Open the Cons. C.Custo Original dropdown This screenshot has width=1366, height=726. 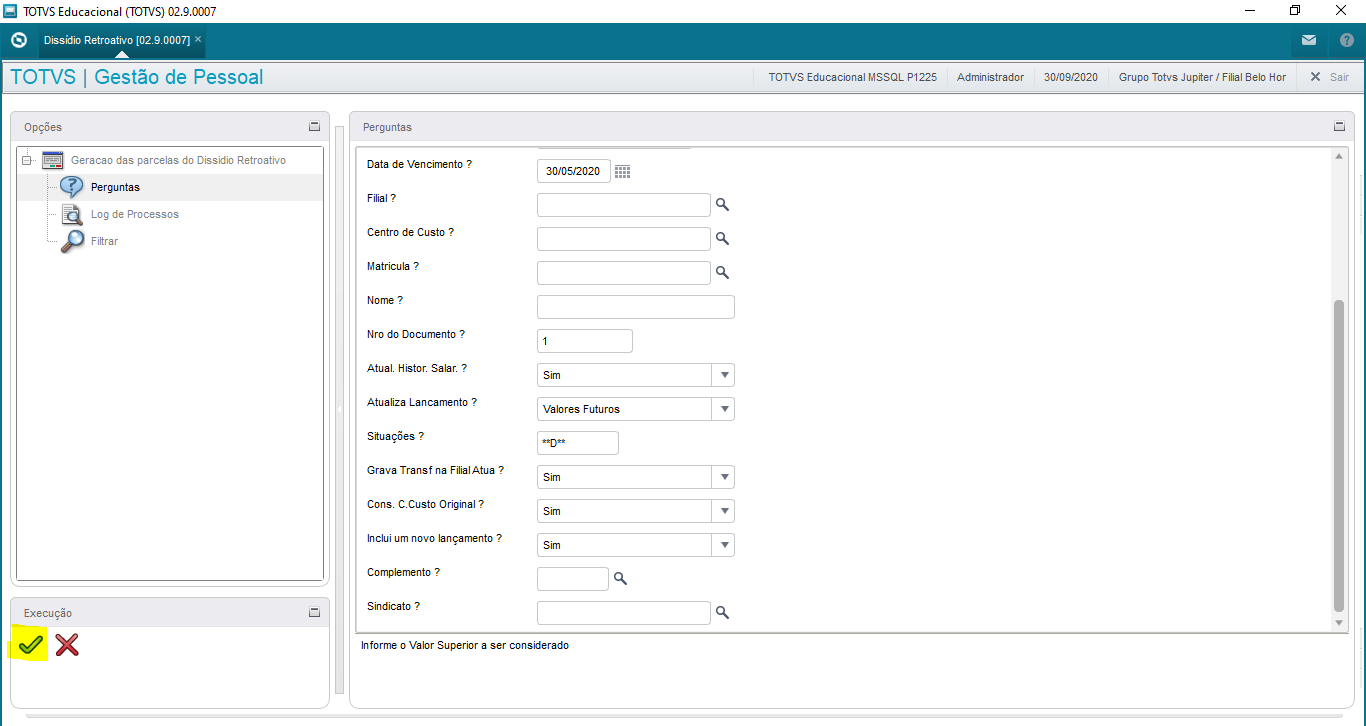point(723,511)
